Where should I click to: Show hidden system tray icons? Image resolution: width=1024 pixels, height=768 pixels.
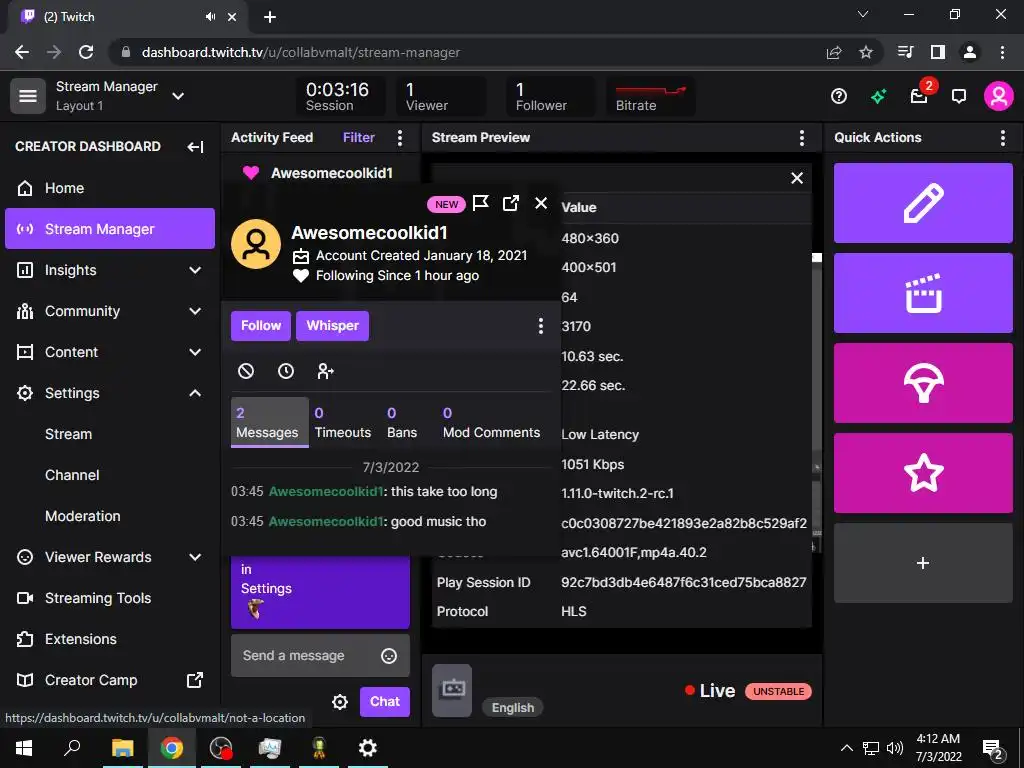846,748
